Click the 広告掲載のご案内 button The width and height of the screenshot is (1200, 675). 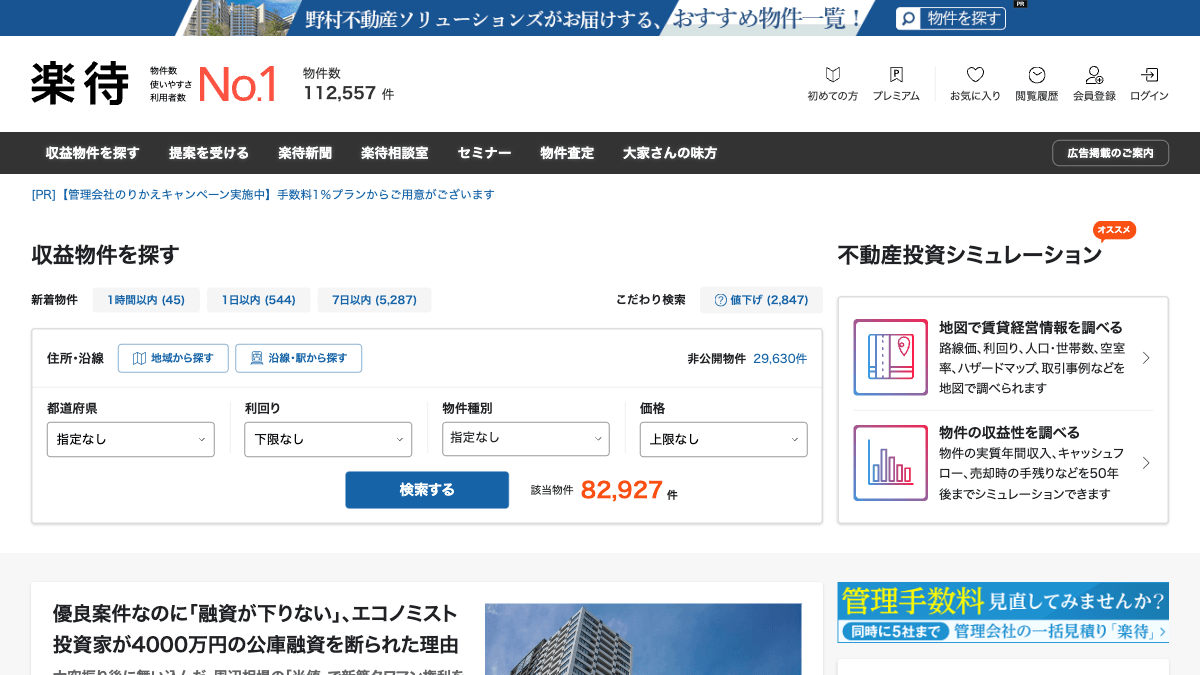[x=1110, y=153]
